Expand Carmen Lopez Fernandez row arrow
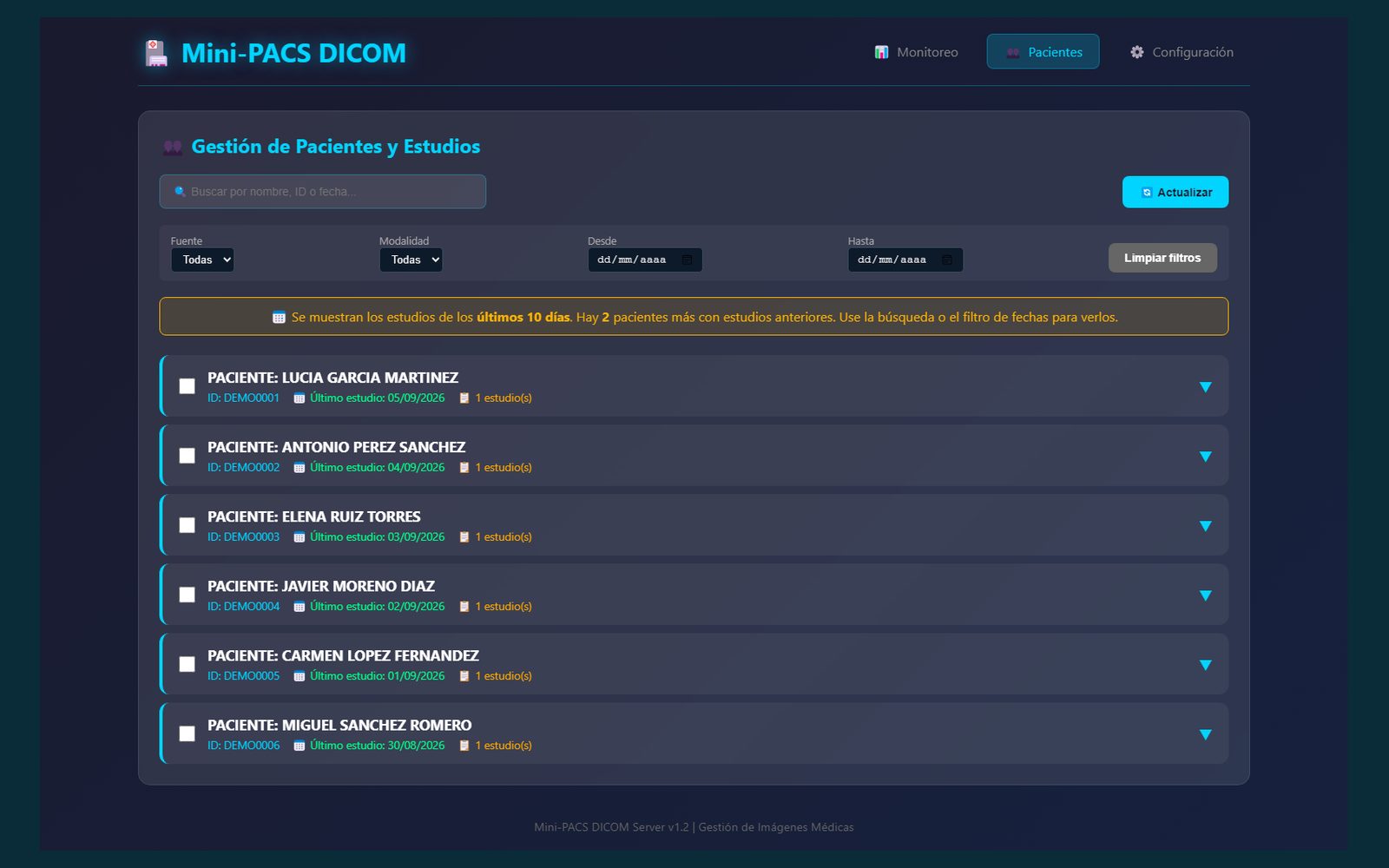Image resolution: width=1389 pixels, height=868 pixels. point(1205,665)
